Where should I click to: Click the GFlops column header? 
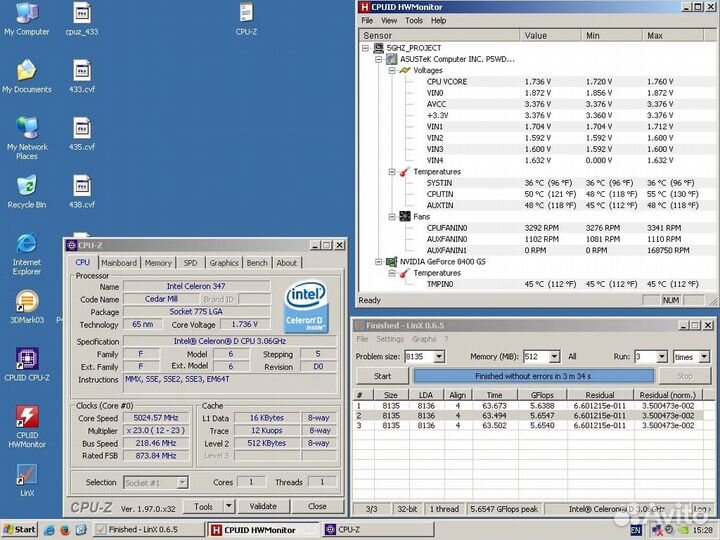click(542, 395)
